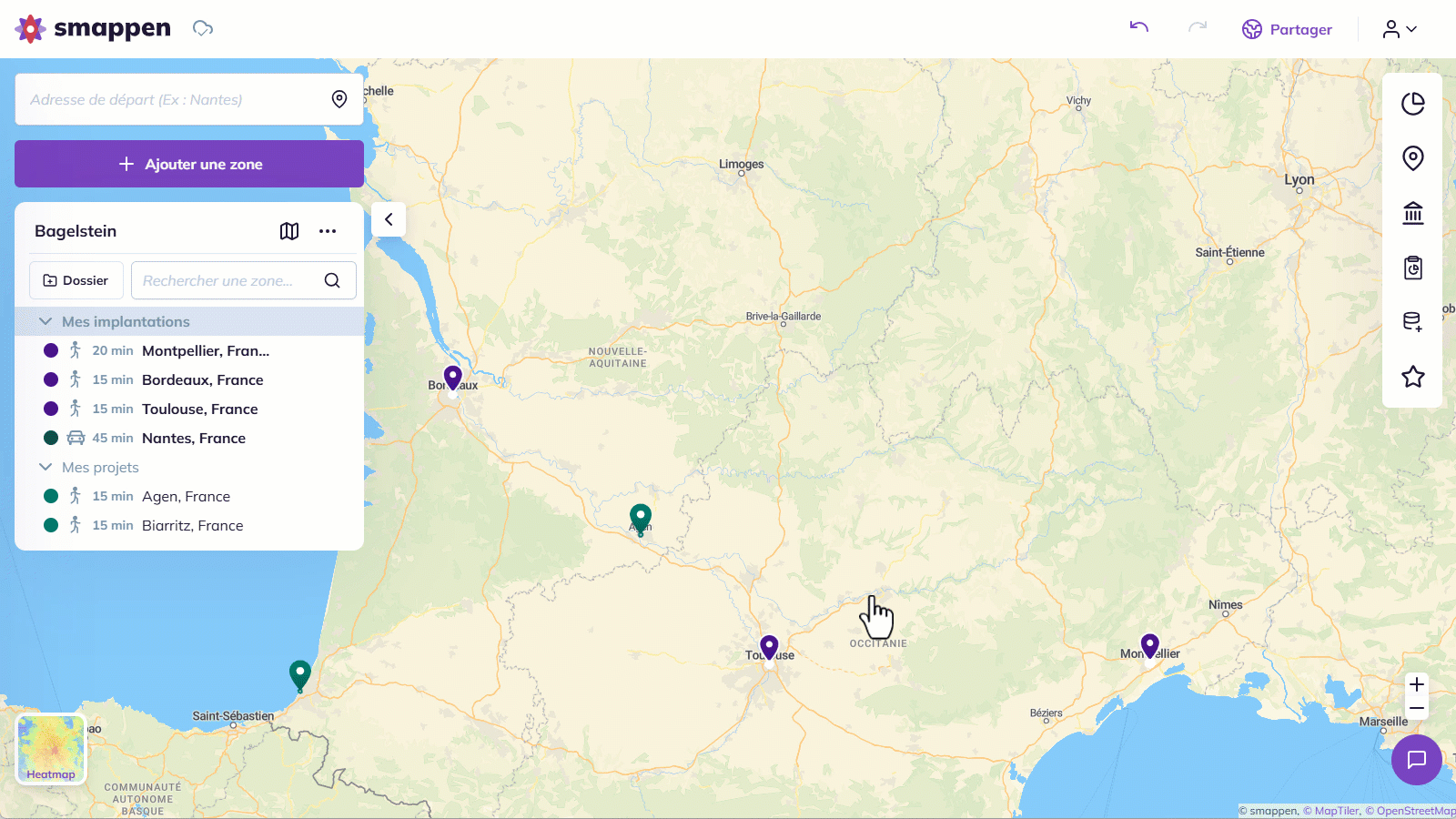Open the chat support bubble
The height and width of the screenshot is (819, 1456).
[1416, 760]
